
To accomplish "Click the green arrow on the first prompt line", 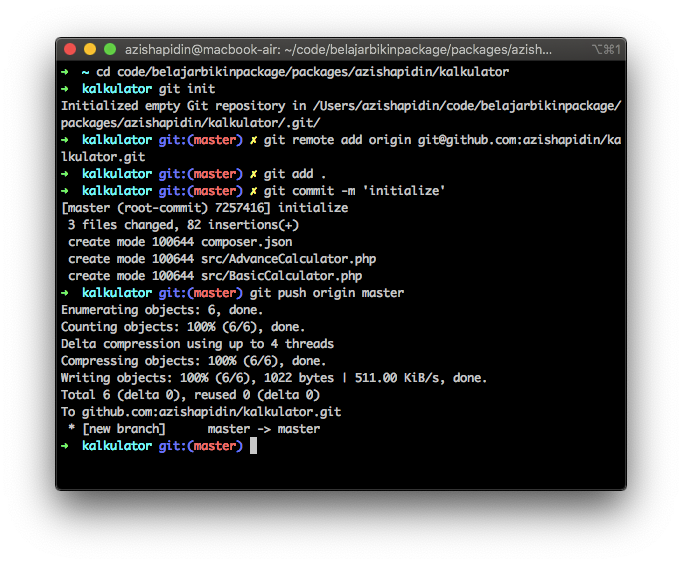I will tap(65, 72).
